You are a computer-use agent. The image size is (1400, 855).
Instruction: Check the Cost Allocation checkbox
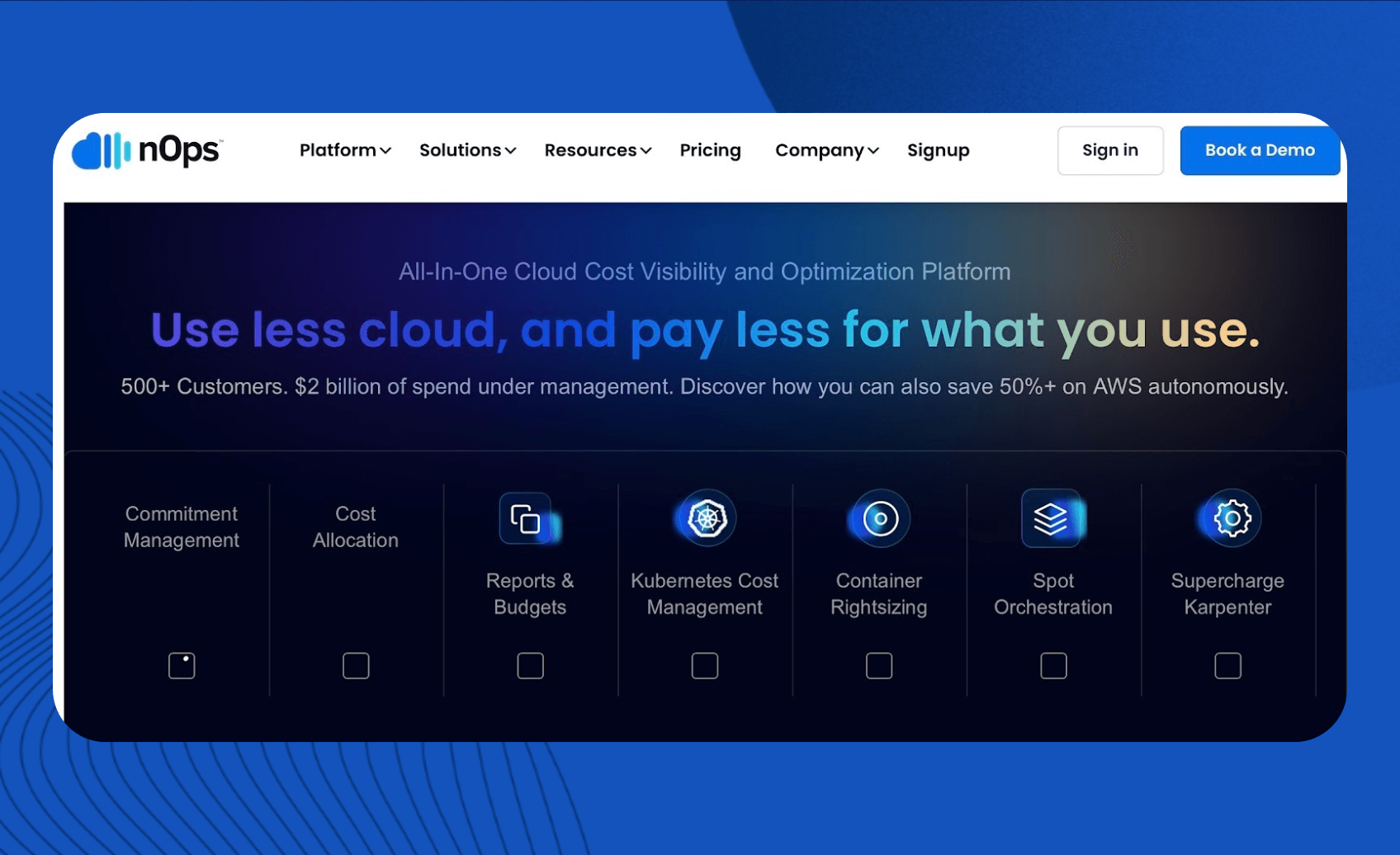coord(356,665)
